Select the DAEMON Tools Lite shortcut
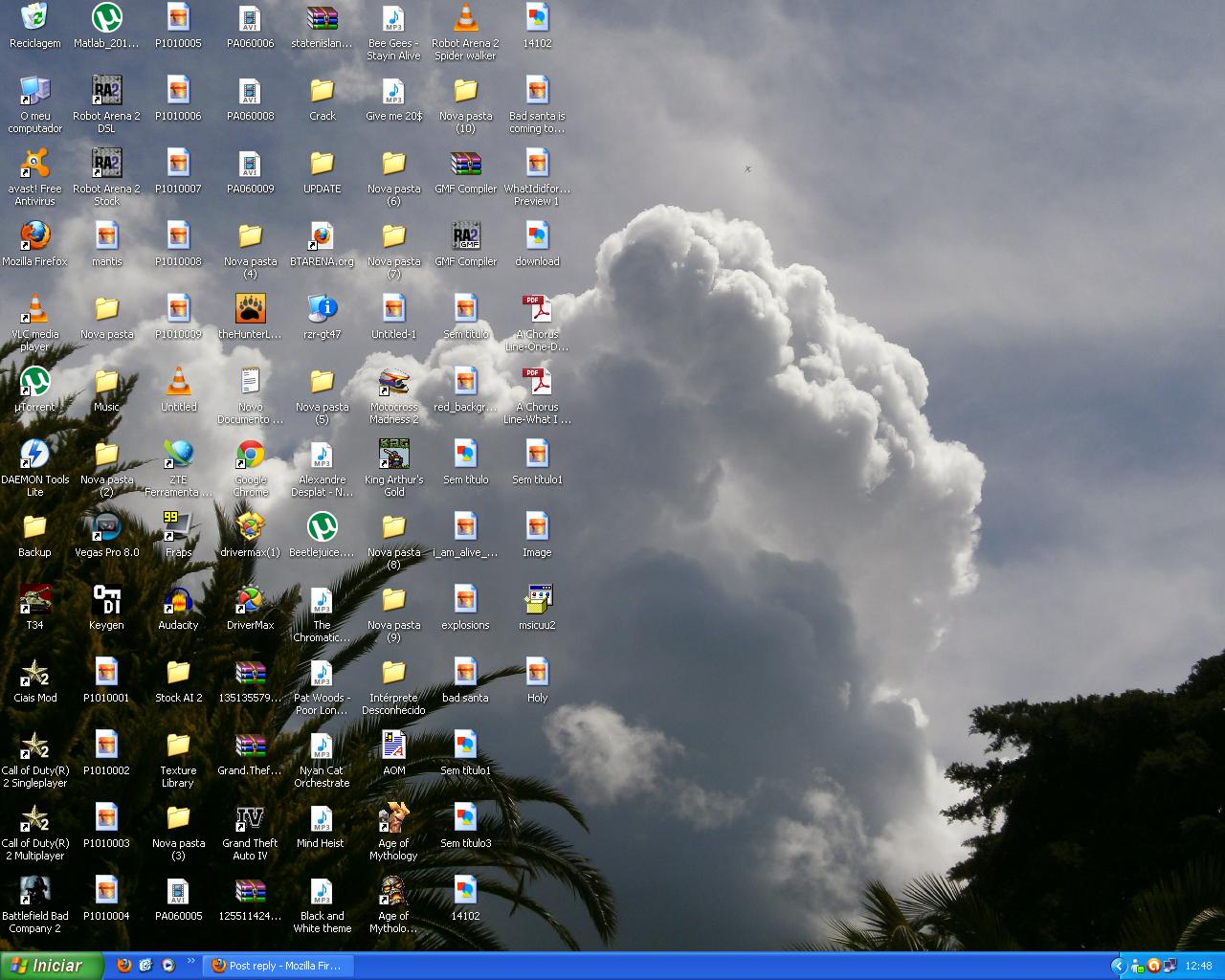The width and height of the screenshot is (1225, 980). [34, 455]
